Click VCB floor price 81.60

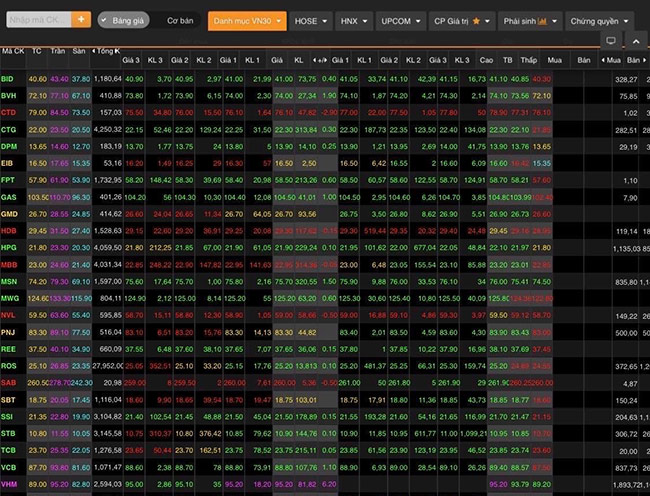point(81,467)
